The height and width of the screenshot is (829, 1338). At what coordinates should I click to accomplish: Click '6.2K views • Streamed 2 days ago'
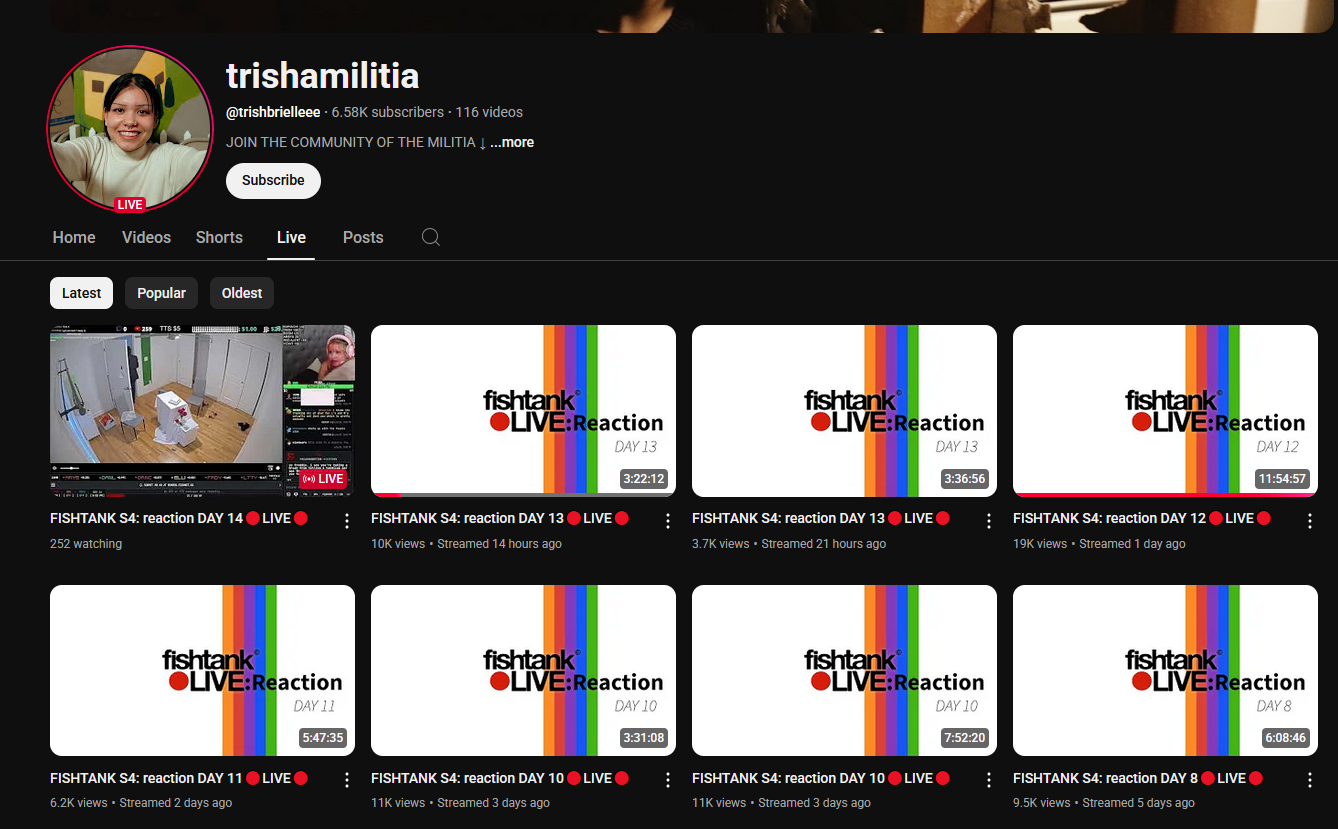[141, 803]
